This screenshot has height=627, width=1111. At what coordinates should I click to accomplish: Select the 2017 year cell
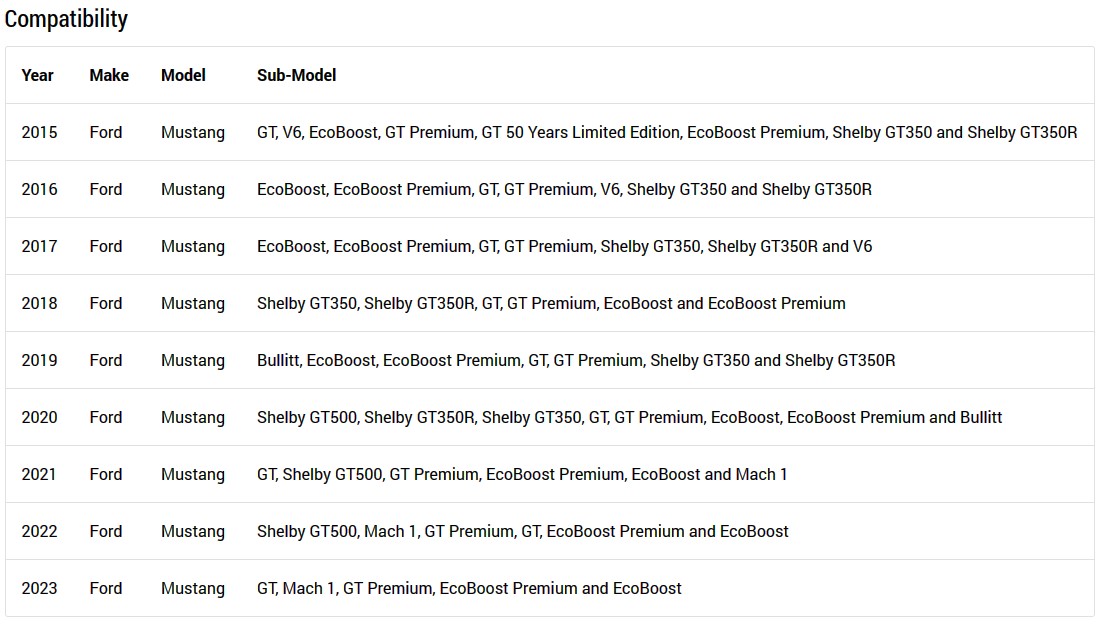pyautogui.click(x=39, y=247)
